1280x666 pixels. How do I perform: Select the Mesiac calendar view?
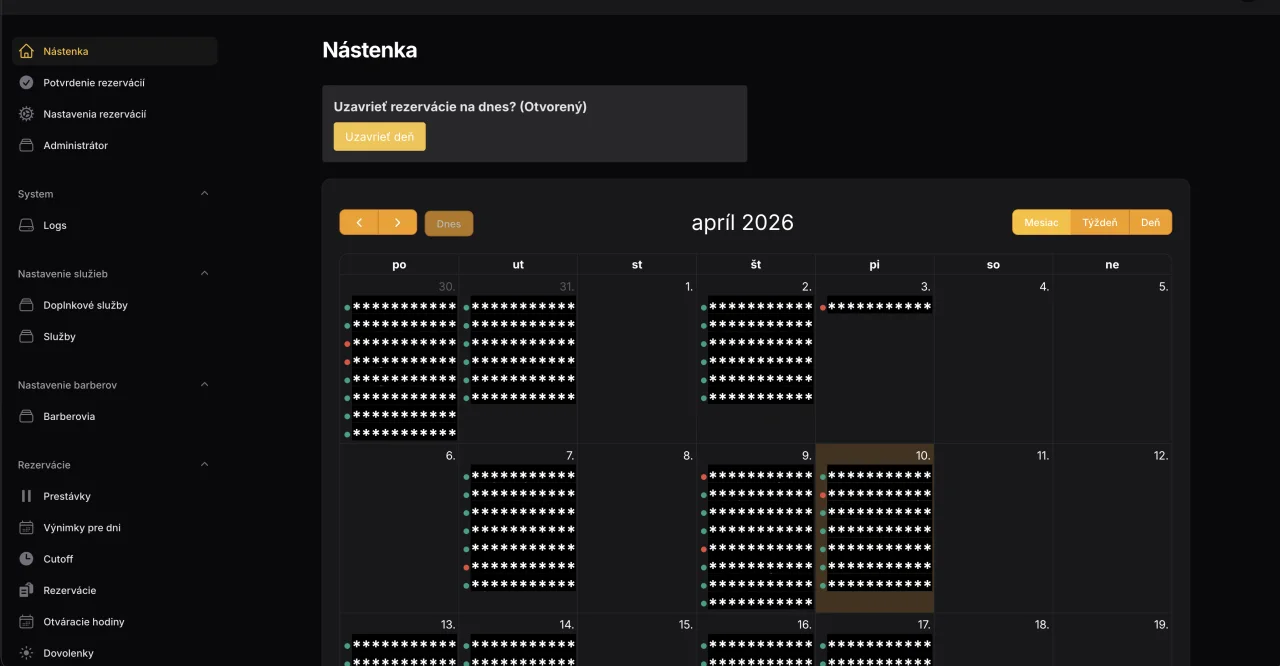point(1041,222)
